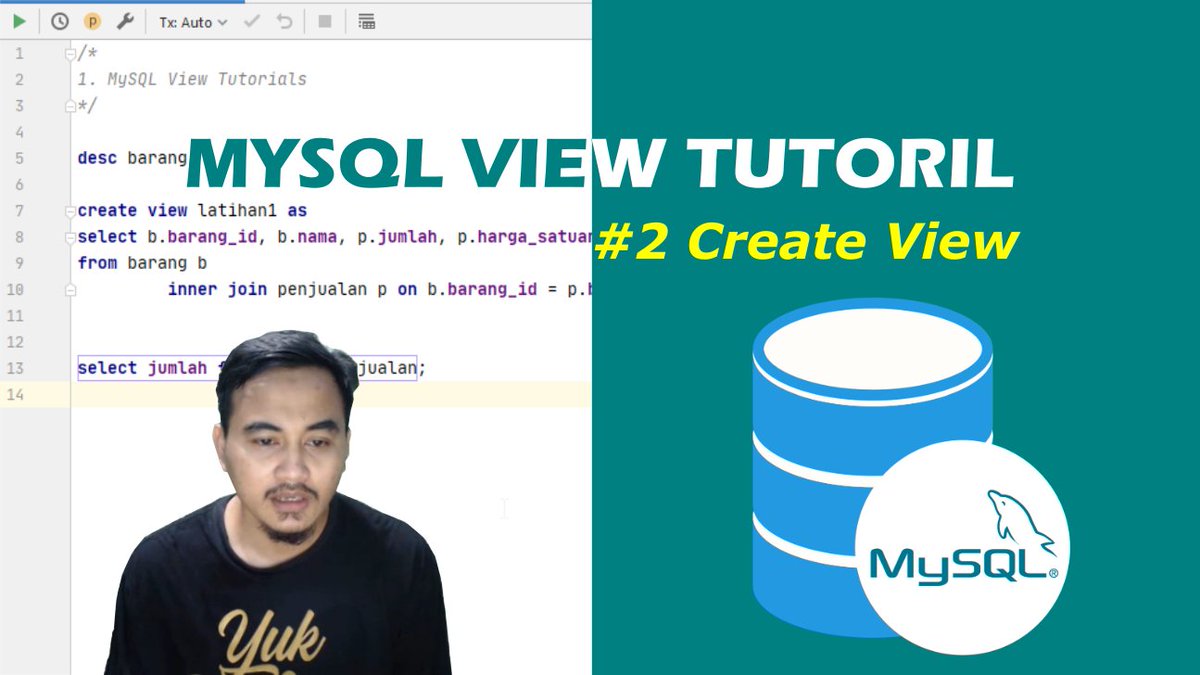Roll back with the undo arrow icon
The image size is (1200, 675).
pyautogui.click(x=284, y=21)
